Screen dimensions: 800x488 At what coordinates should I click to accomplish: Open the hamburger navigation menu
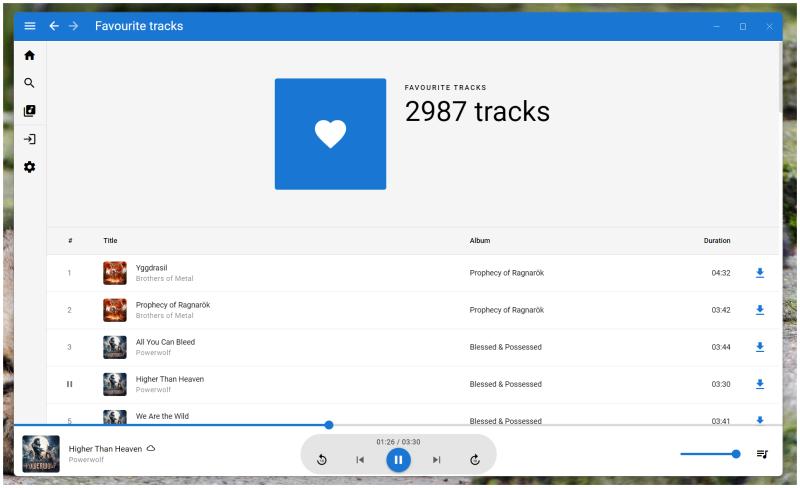[x=30, y=26]
